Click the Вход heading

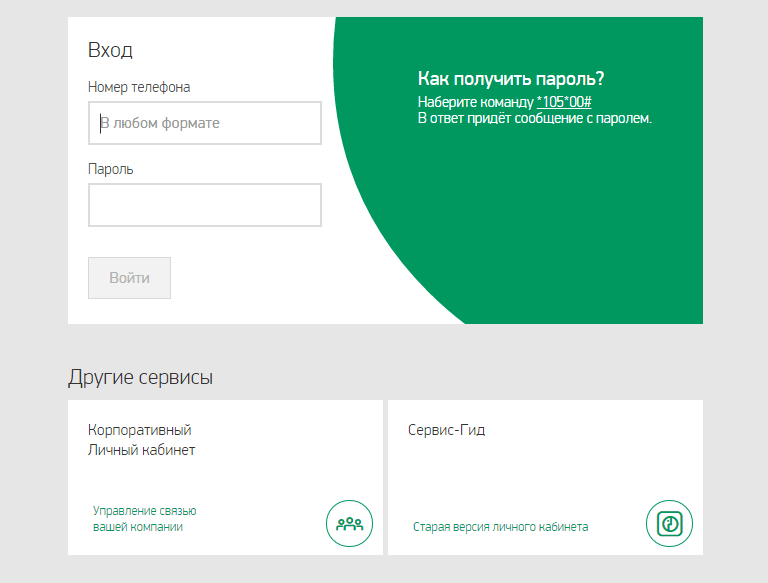click(110, 50)
